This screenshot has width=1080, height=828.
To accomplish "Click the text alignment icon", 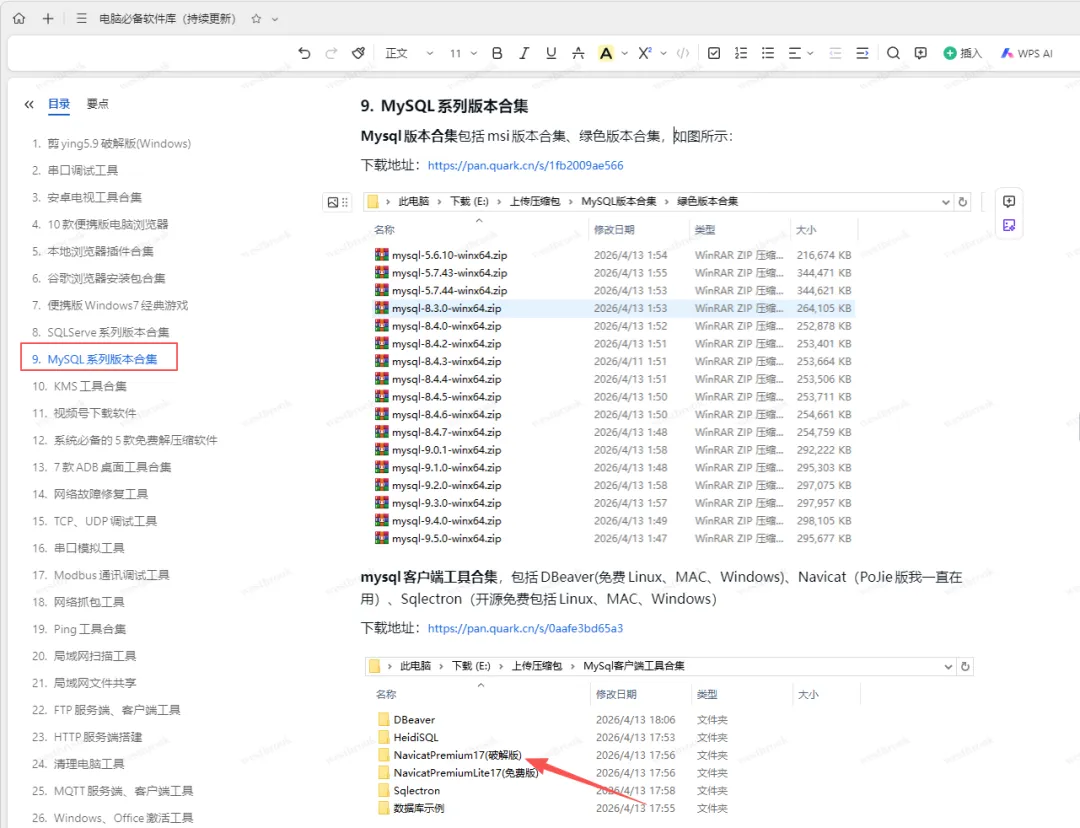I will [x=794, y=53].
